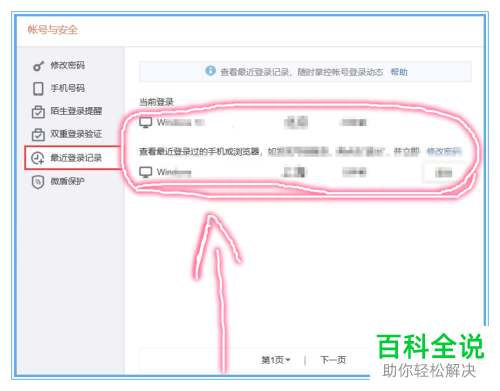Click the 当前登录 section label
Viewport: 500px width, 391px height.
point(156,102)
